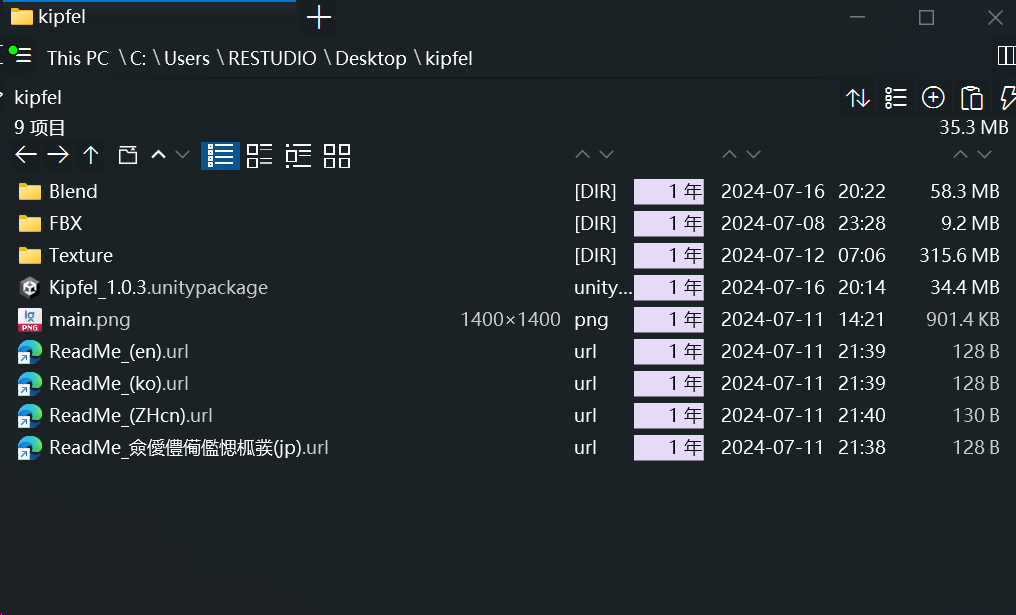This screenshot has width=1016, height=615.
Task: Click the checklist select icon in toolbar
Action: click(x=896, y=98)
